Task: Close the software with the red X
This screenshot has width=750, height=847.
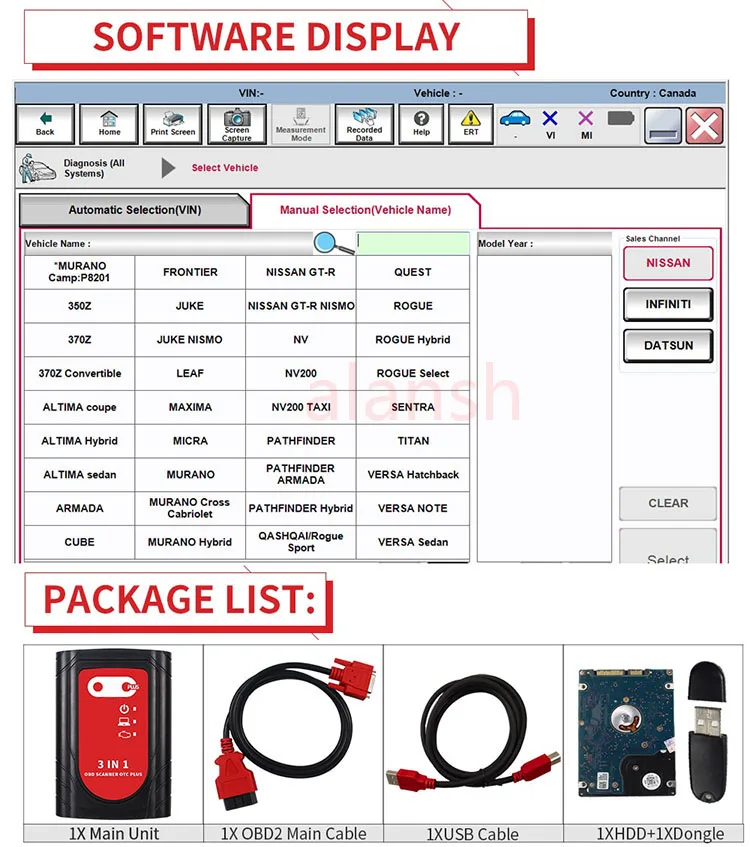Action: 705,125
